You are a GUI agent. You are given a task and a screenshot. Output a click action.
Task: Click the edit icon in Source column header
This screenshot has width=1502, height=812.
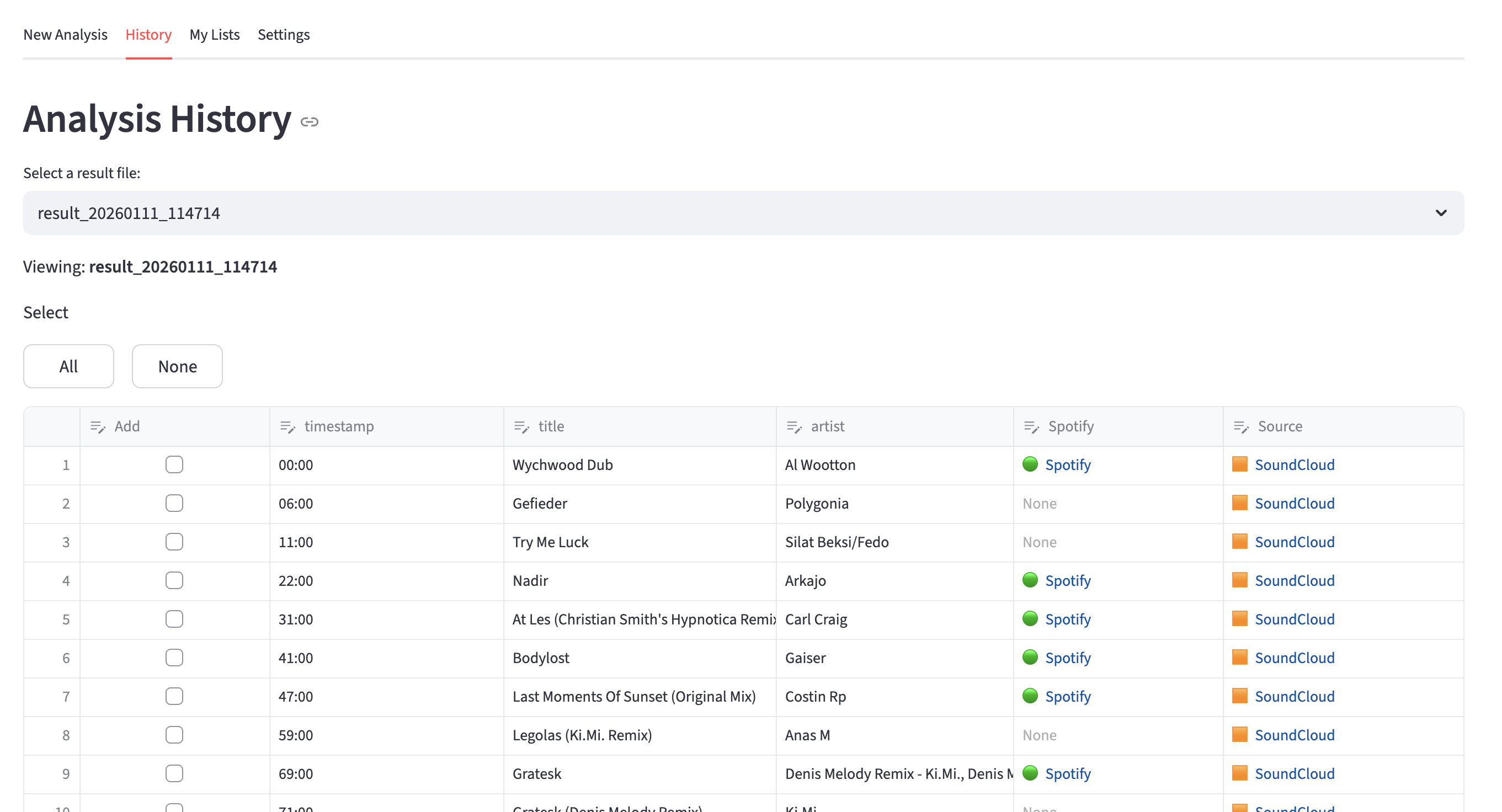click(1242, 427)
